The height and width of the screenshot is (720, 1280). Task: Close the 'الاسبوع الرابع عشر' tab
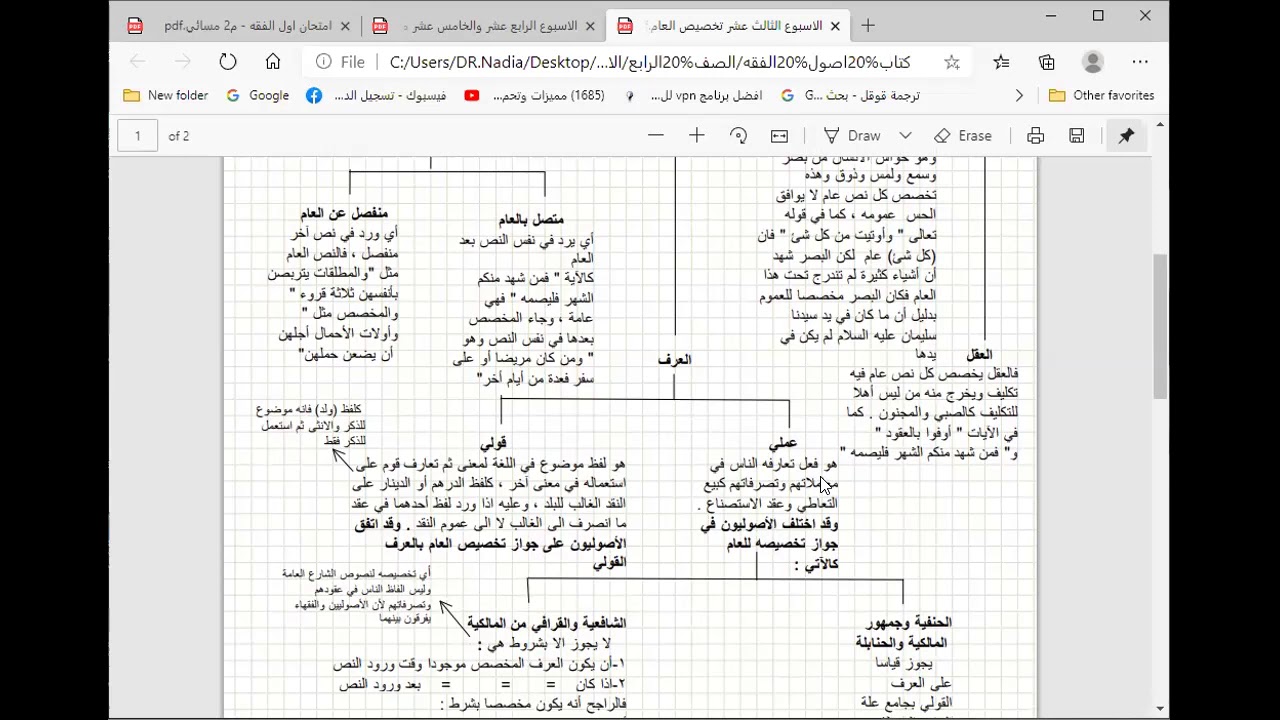click(x=590, y=26)
